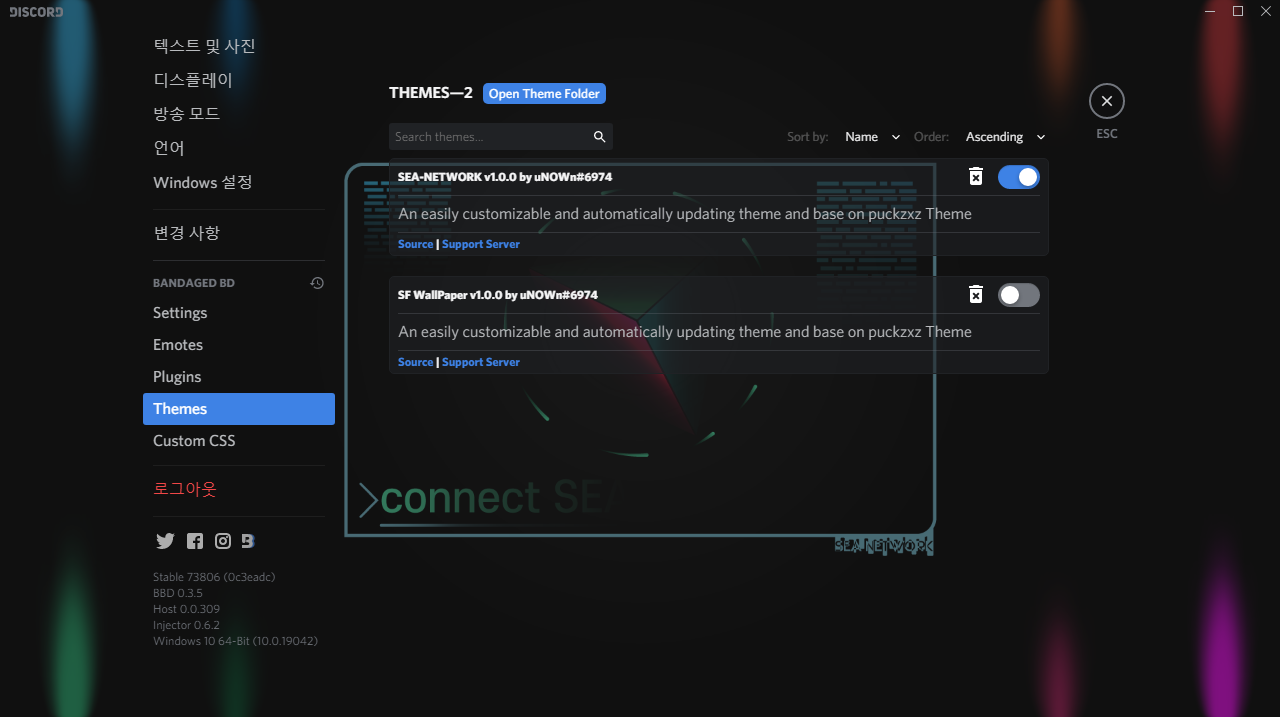
Task: Click the SEA-NETWORK v1.0.0 theme title
Action: click(505, 177)
